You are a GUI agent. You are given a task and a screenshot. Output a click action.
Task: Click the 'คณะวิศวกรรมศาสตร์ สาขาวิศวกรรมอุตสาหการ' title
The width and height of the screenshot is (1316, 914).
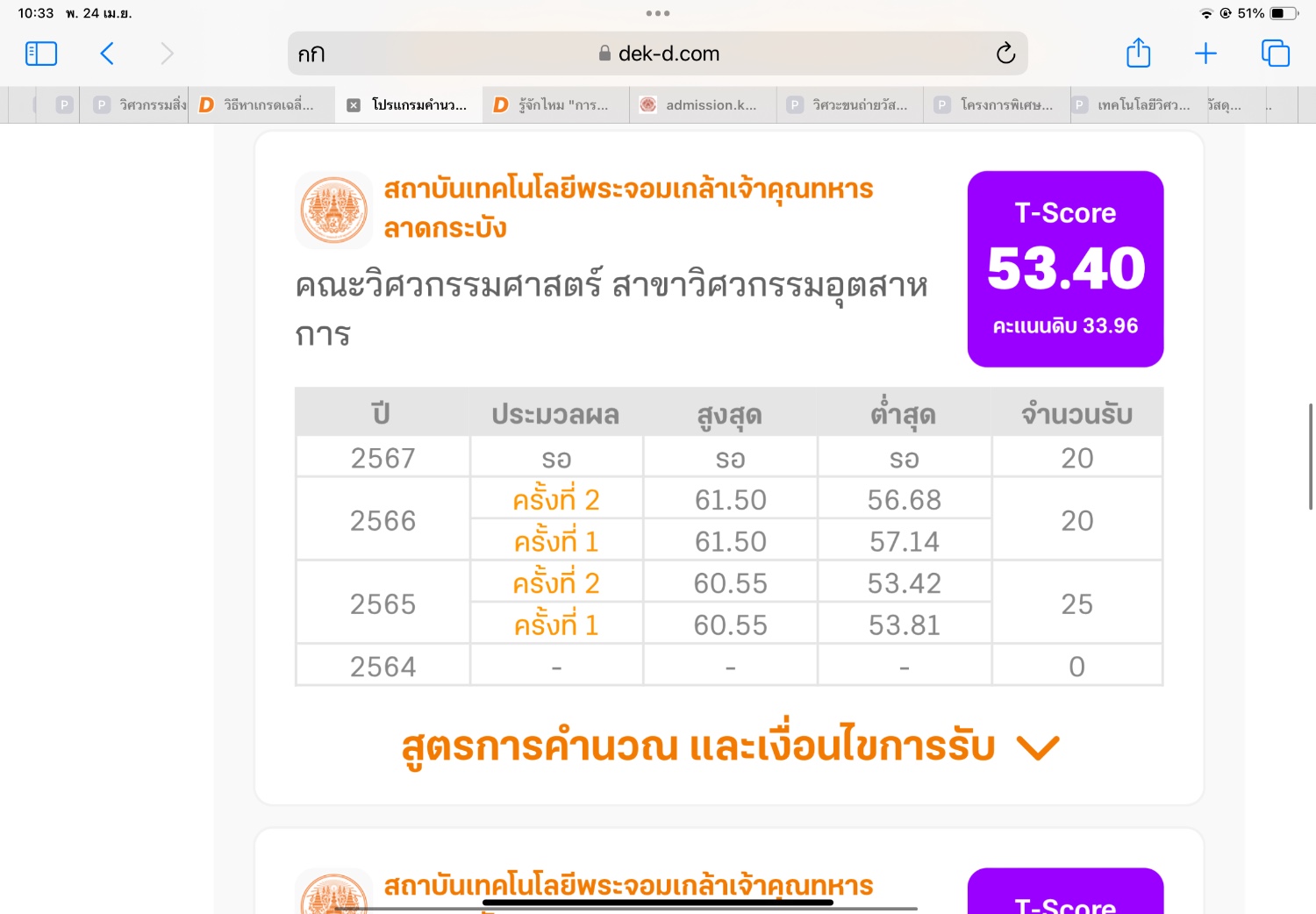point(612,309)
